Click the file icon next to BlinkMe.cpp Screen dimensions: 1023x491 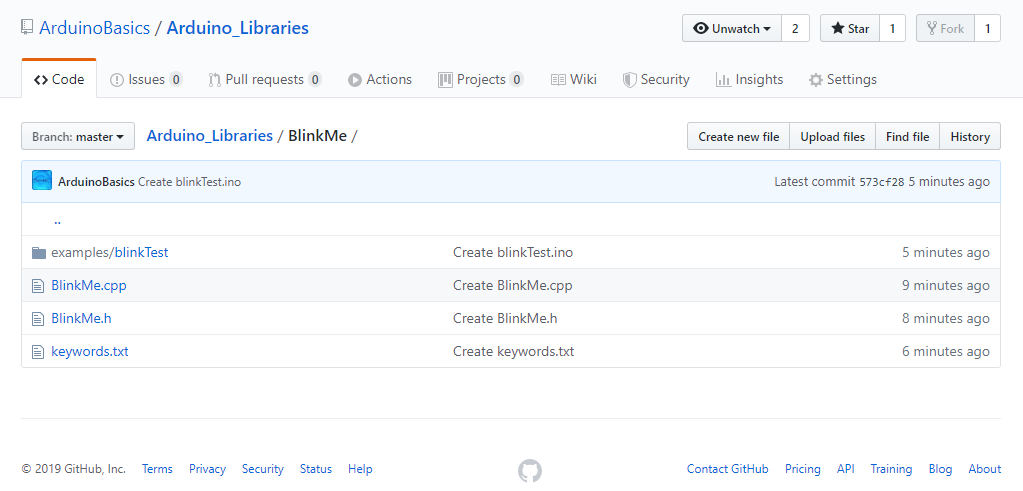pyautogui.click(x=38, y=286)
